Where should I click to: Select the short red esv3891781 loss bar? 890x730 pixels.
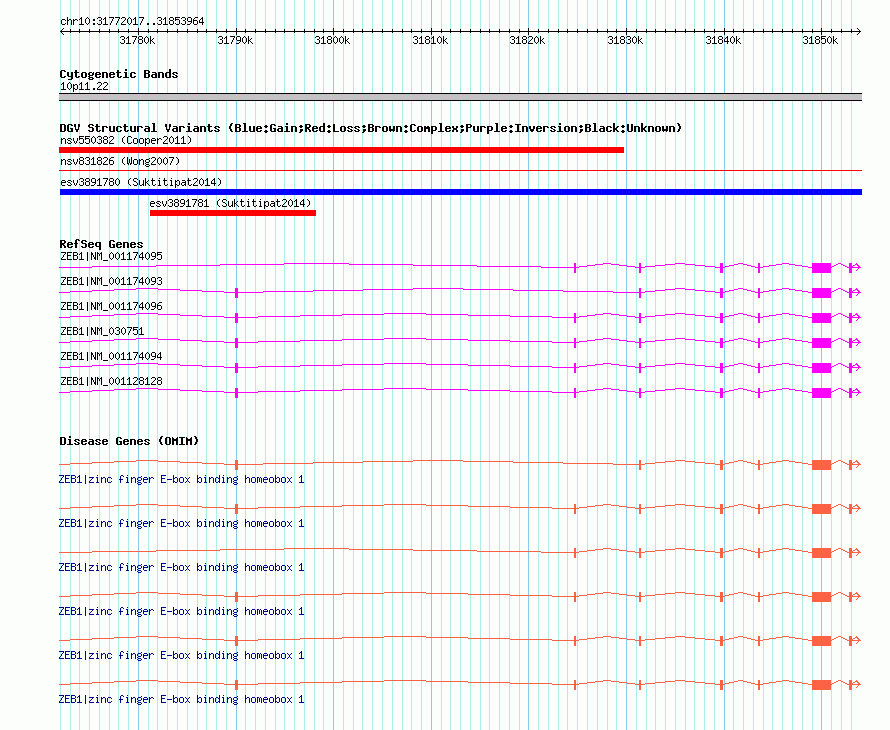232,212
